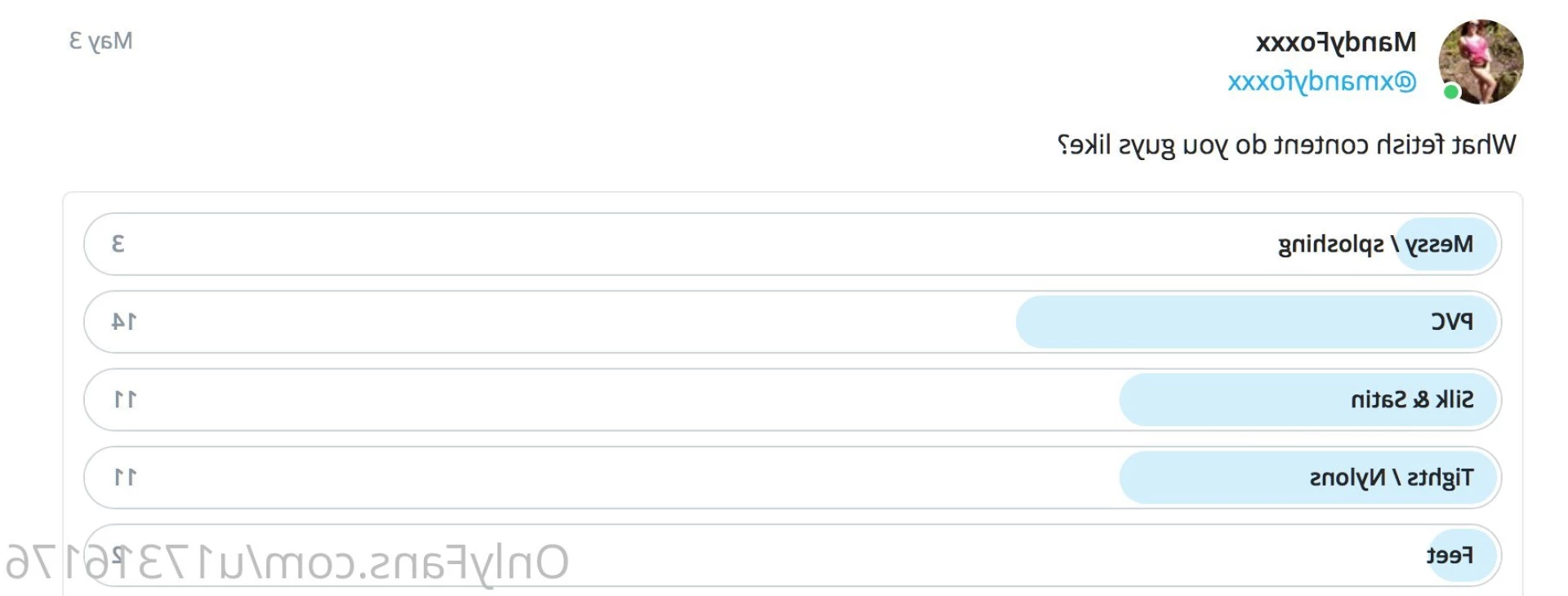Visit the @xmandyfoxxx handle link
This screenshot has height=596, width=1568.
pyautogui.click(x=1322, y=82)
